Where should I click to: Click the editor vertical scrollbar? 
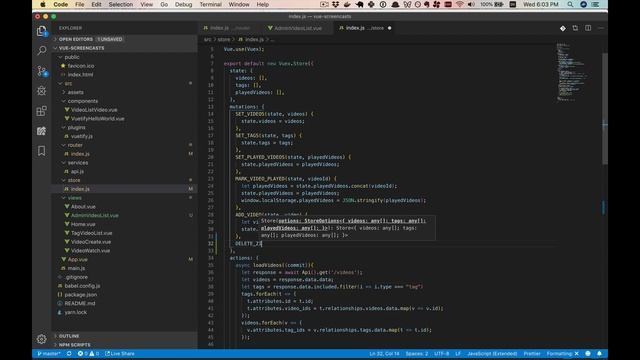[x=604, y=108]
